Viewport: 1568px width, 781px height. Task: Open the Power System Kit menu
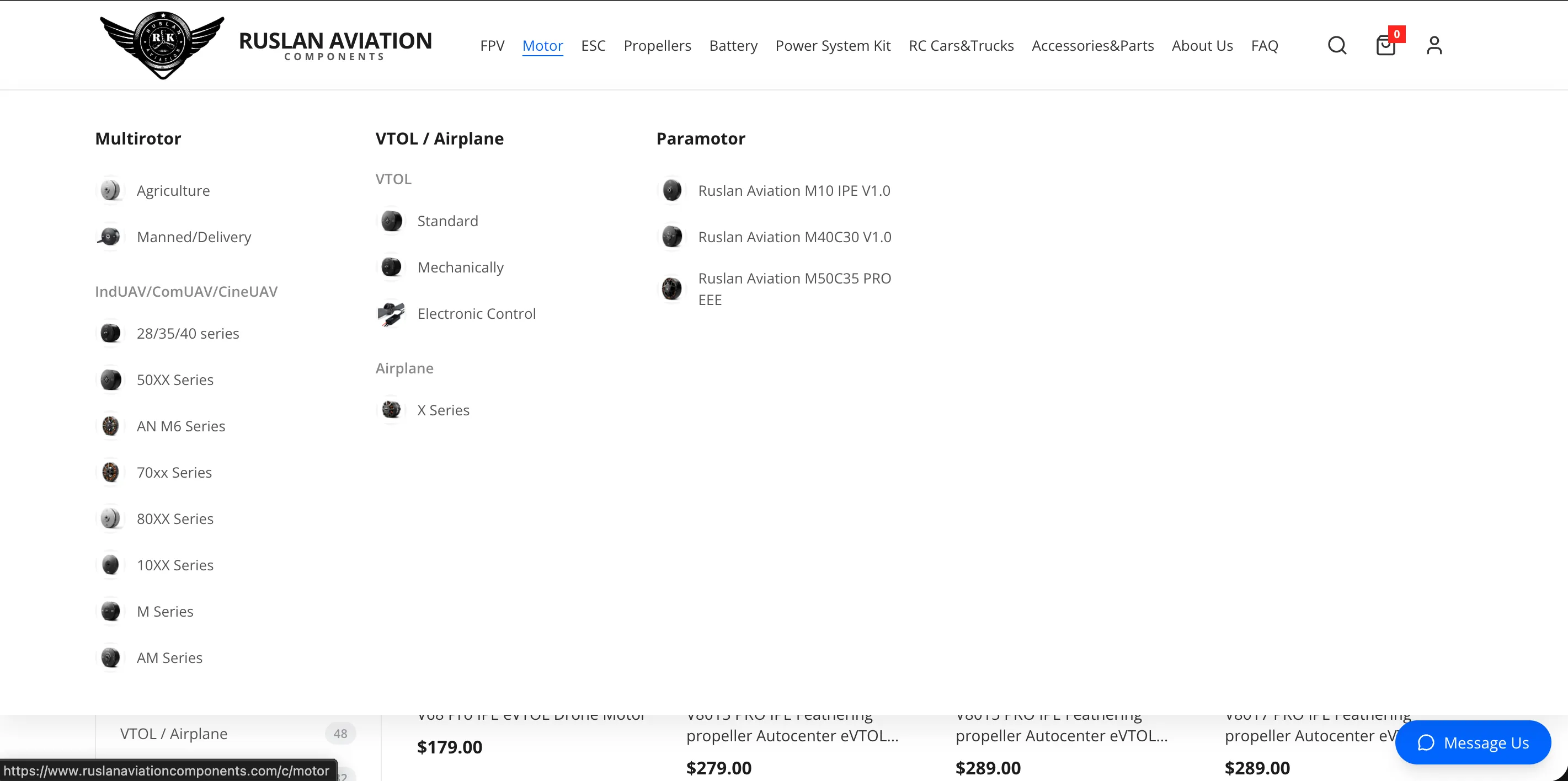(x=833, y=46)
